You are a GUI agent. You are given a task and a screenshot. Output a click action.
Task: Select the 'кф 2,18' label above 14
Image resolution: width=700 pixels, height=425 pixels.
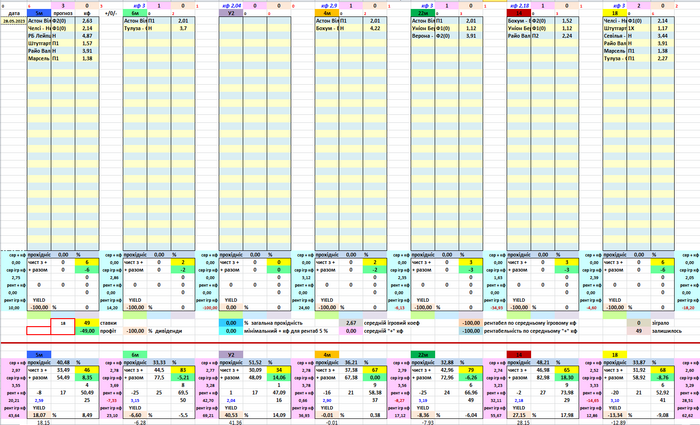[x=520, y=6]
